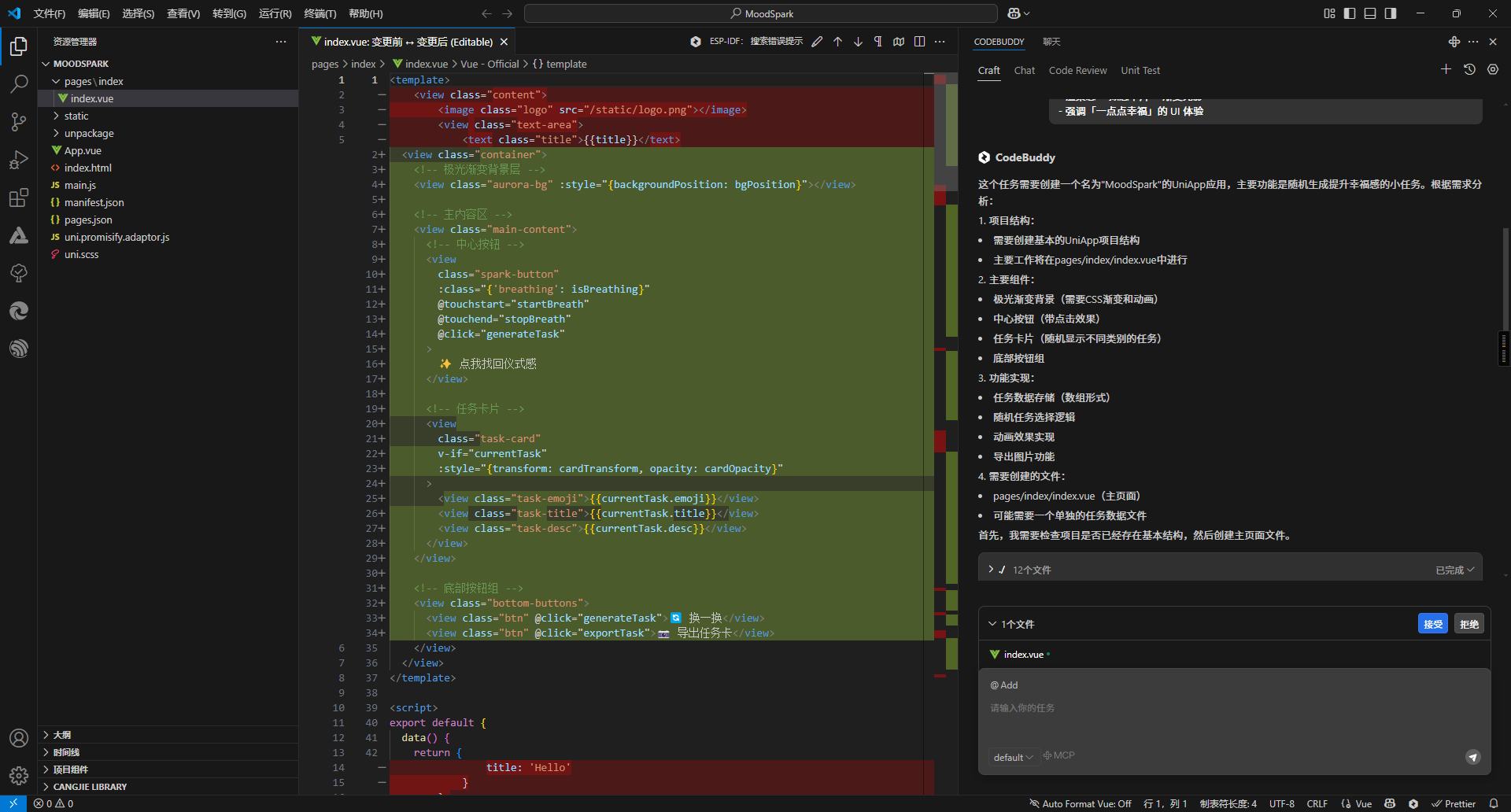Toggle Auto Format Vue in status bar
Screen dimensions: 1511x812
click(1080, 803)
